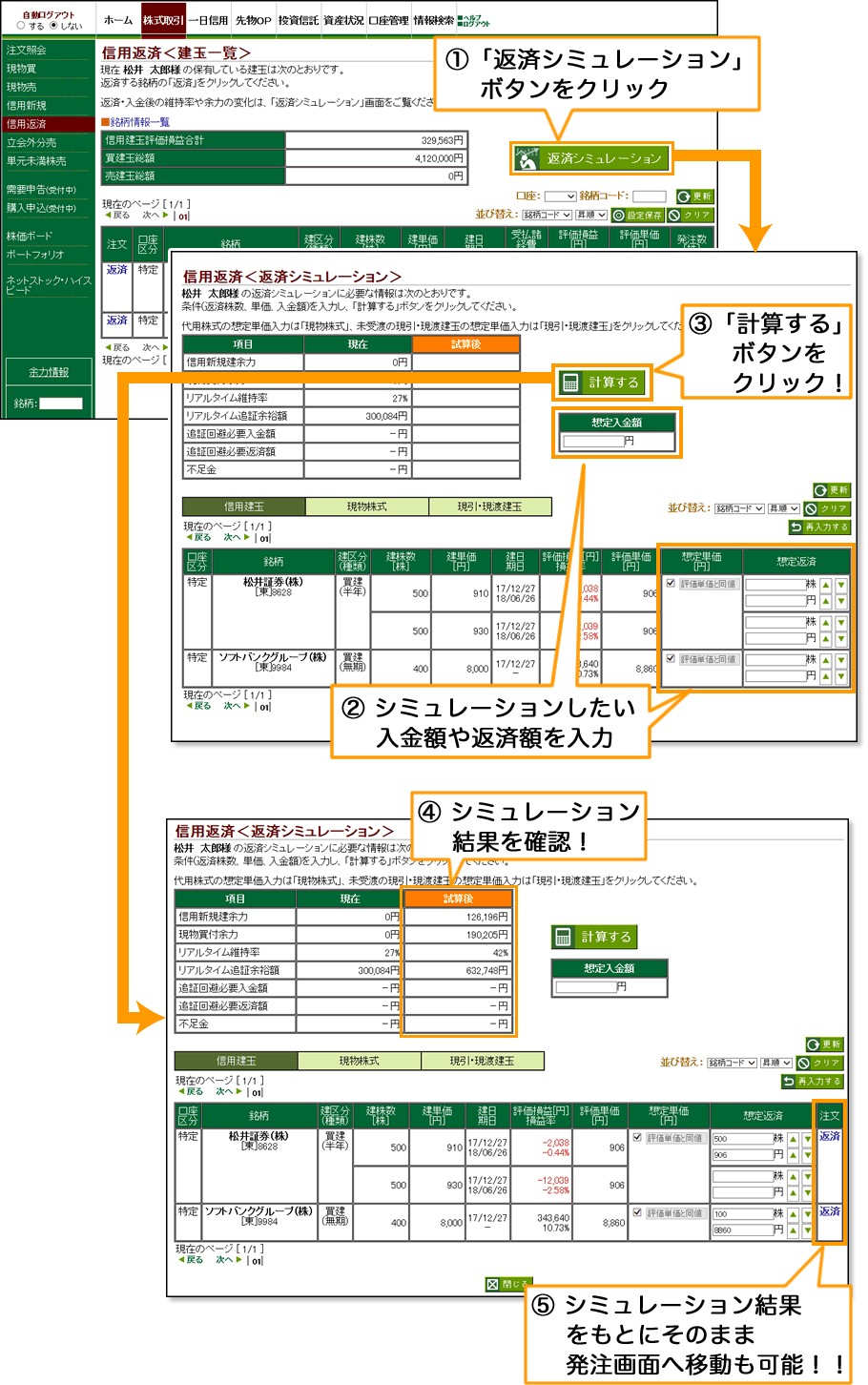Click 銘柄 search field in left sidebar

pyautogui.click(x=61, y=403)
